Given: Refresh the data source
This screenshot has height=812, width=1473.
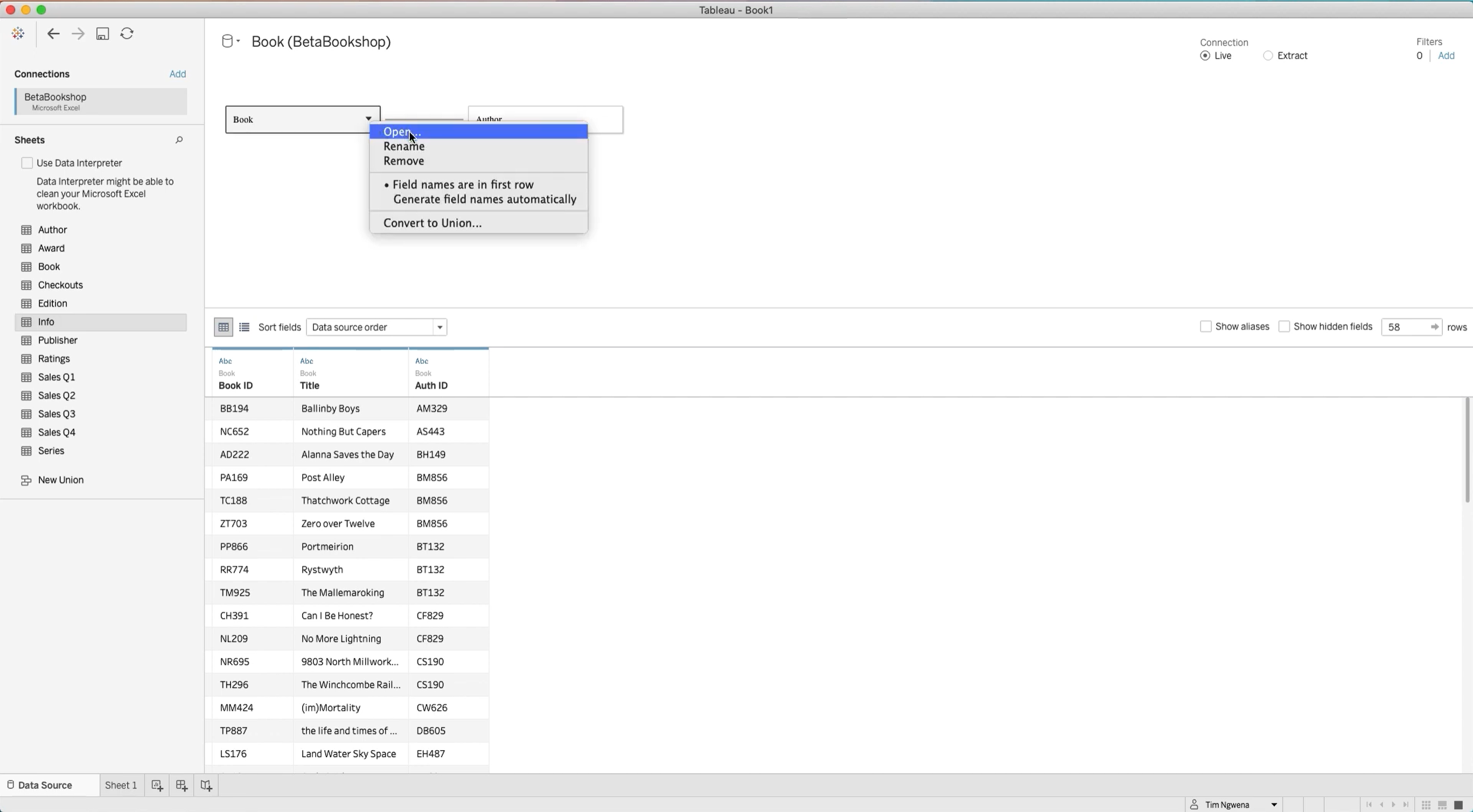Looking at the screenshot, I should [127, 34].
